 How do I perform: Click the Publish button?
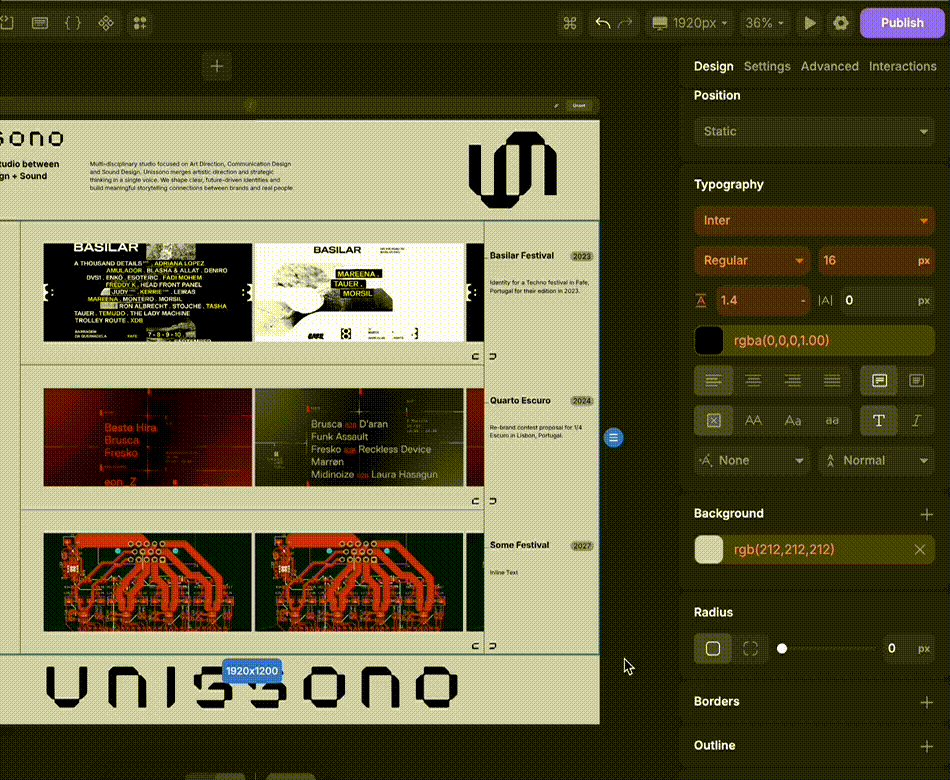(901, 23)
